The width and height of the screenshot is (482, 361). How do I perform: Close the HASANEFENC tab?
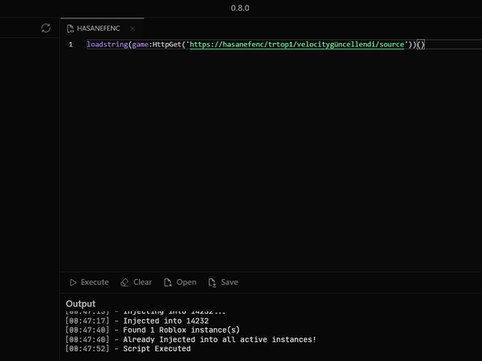point(133,29)
